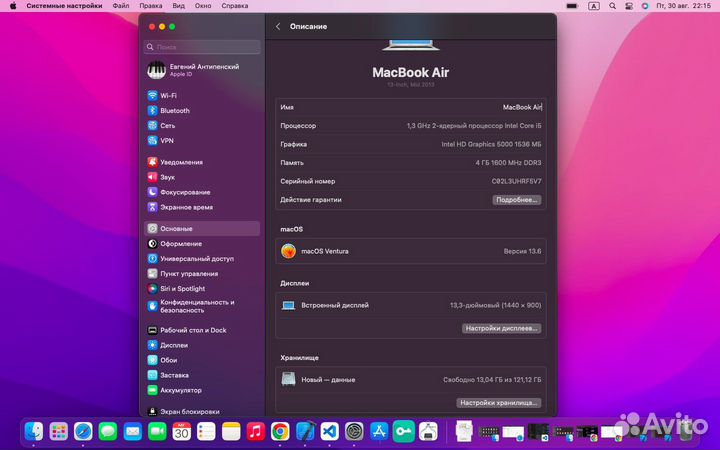Open Calendar from the Dock
This screenshot has width=720, height=450.
tap(182, 431)
